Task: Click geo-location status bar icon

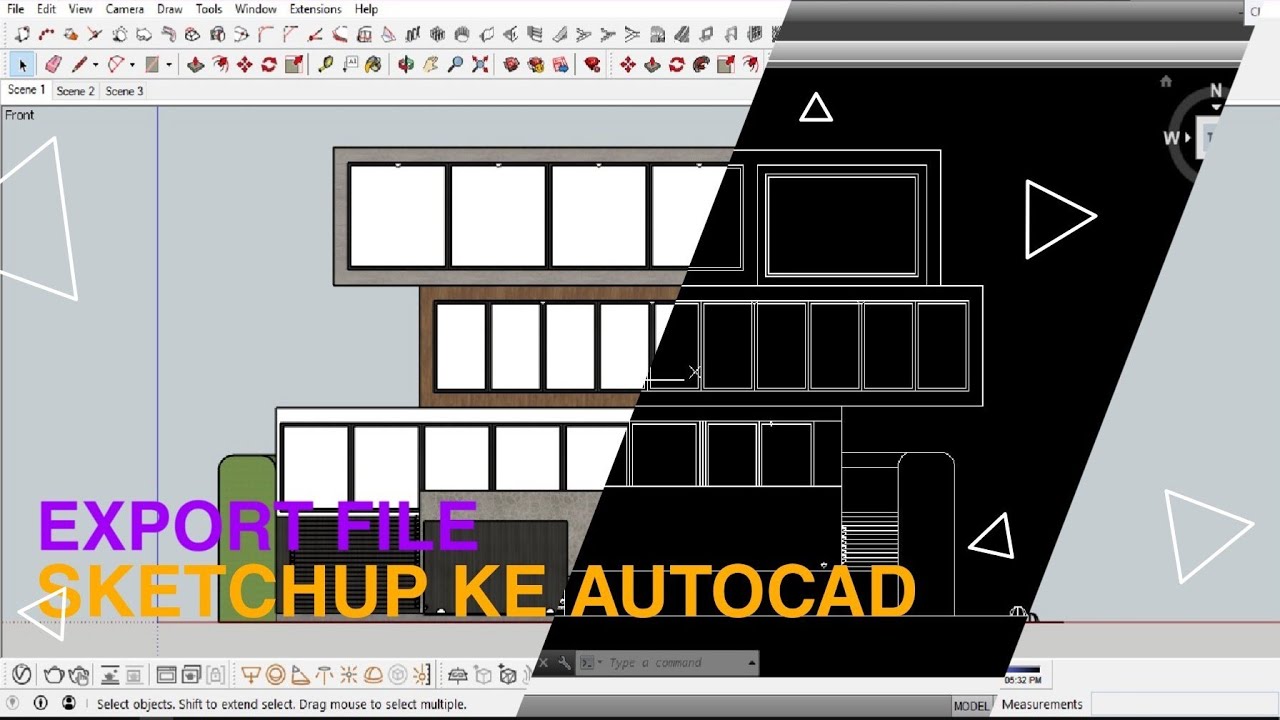Action: [x=14, y=703]
